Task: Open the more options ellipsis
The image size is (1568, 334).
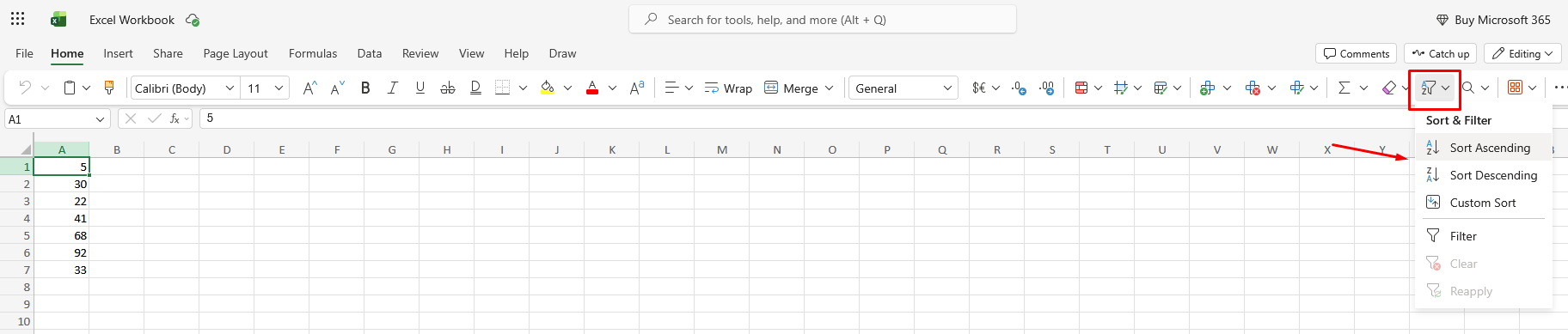Action: click(x=1561, y=88)
